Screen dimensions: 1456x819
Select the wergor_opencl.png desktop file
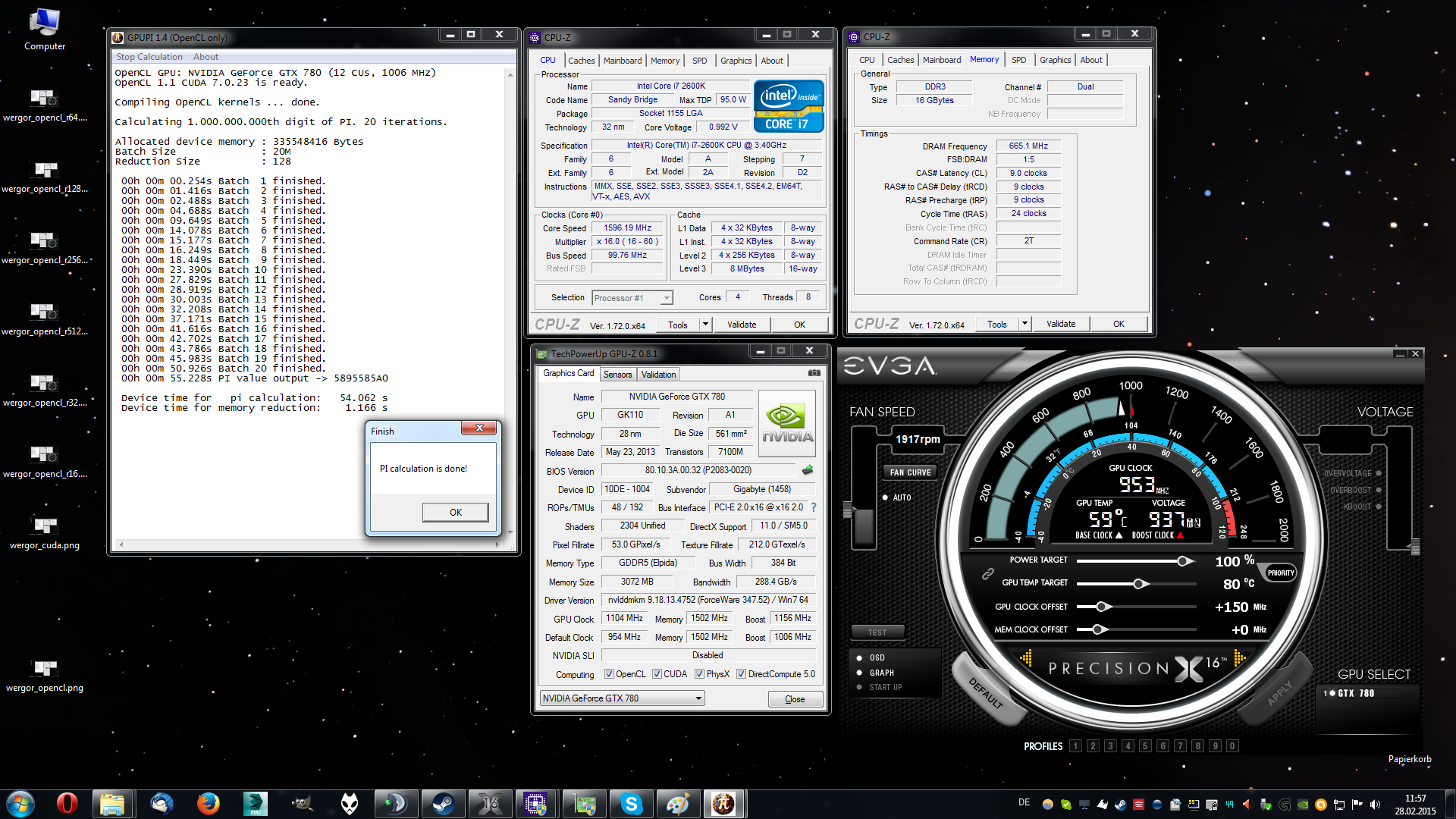[45, 673]
